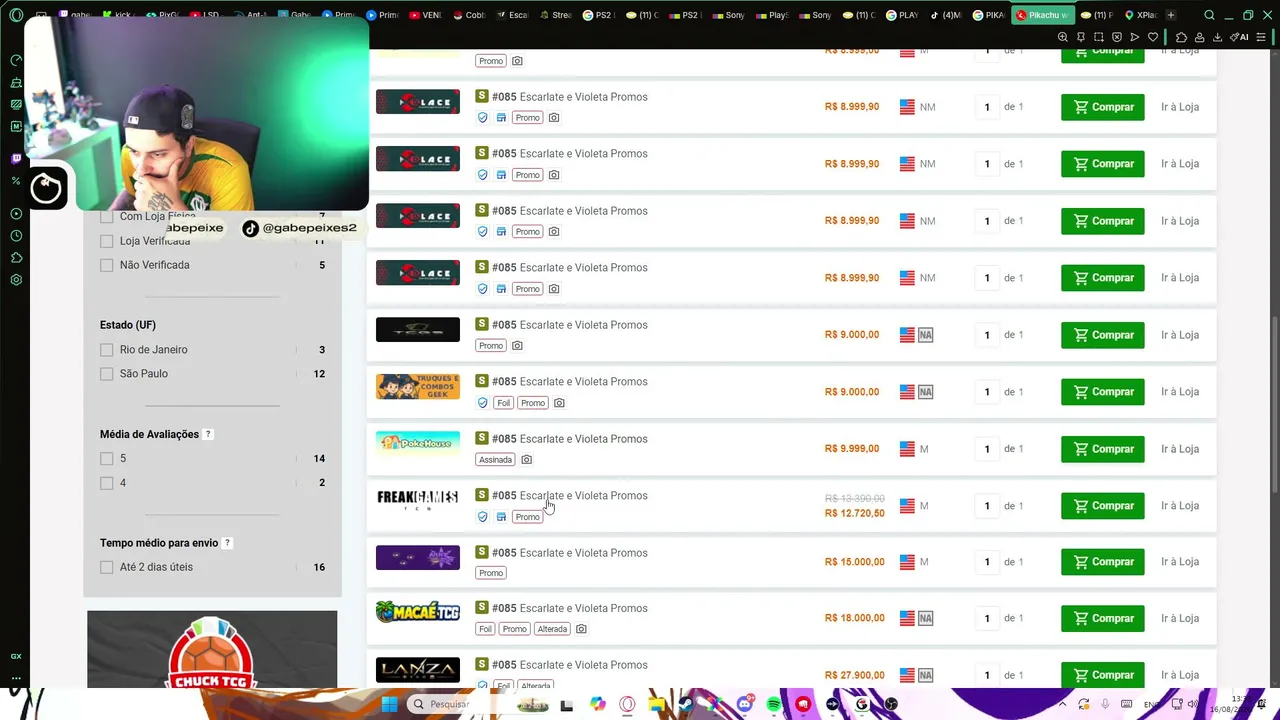This screenshot has height=720, width=1280.
Task: Click the PokeHouse store logo
Action: [x=418, y=443]
